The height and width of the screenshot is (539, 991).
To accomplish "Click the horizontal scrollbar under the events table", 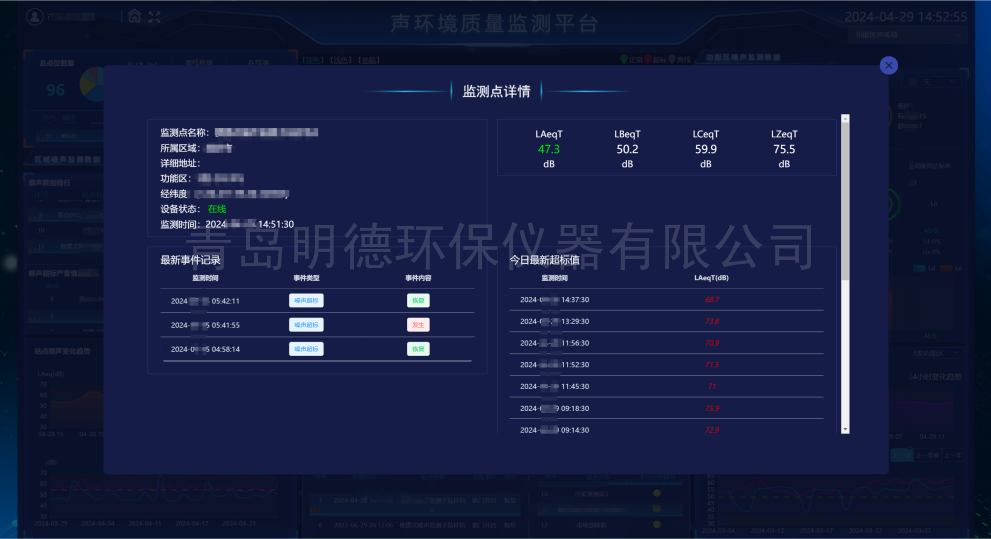I will coord(316,360).
